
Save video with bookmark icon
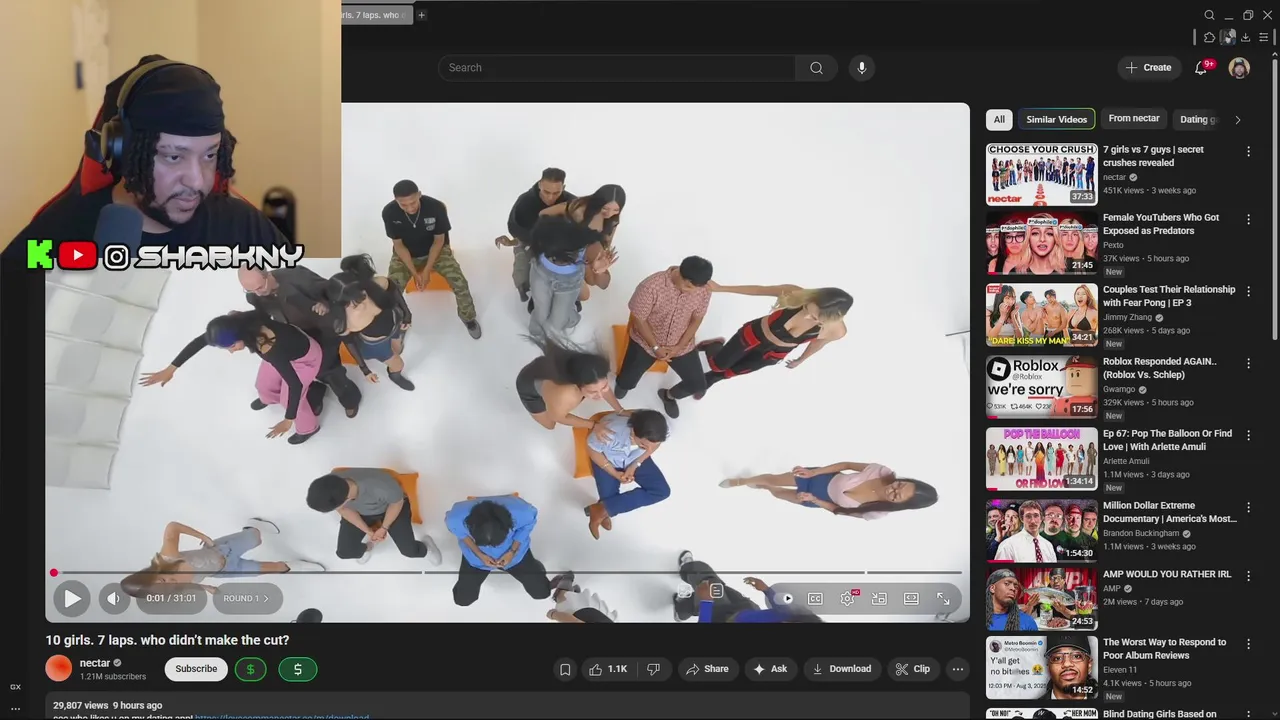tap(565, 669)
